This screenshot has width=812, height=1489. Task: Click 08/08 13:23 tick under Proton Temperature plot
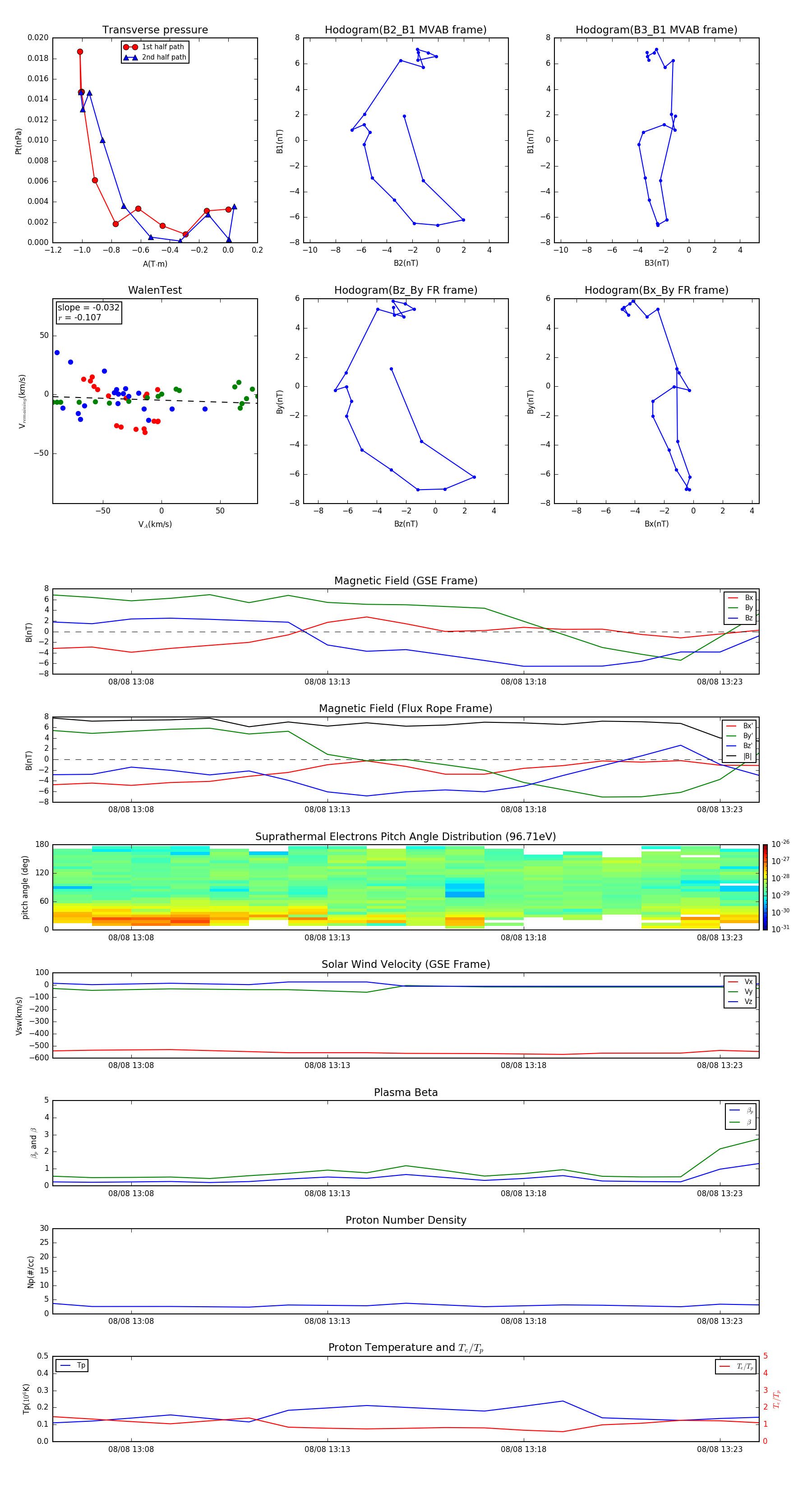[720, 1449]
